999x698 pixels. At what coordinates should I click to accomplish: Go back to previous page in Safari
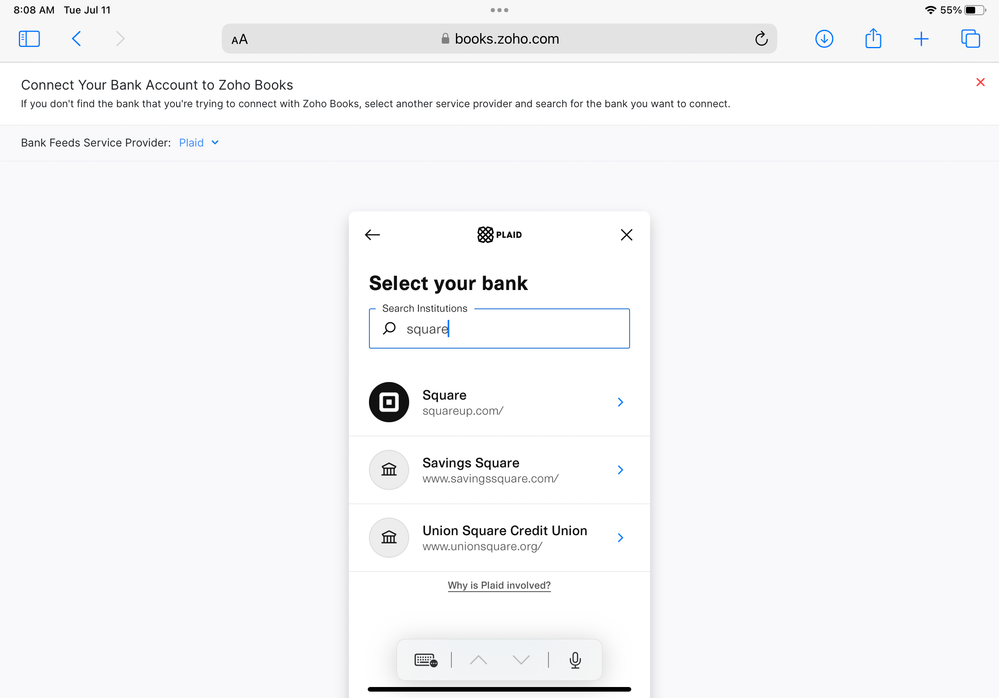[x=76, y=39]
